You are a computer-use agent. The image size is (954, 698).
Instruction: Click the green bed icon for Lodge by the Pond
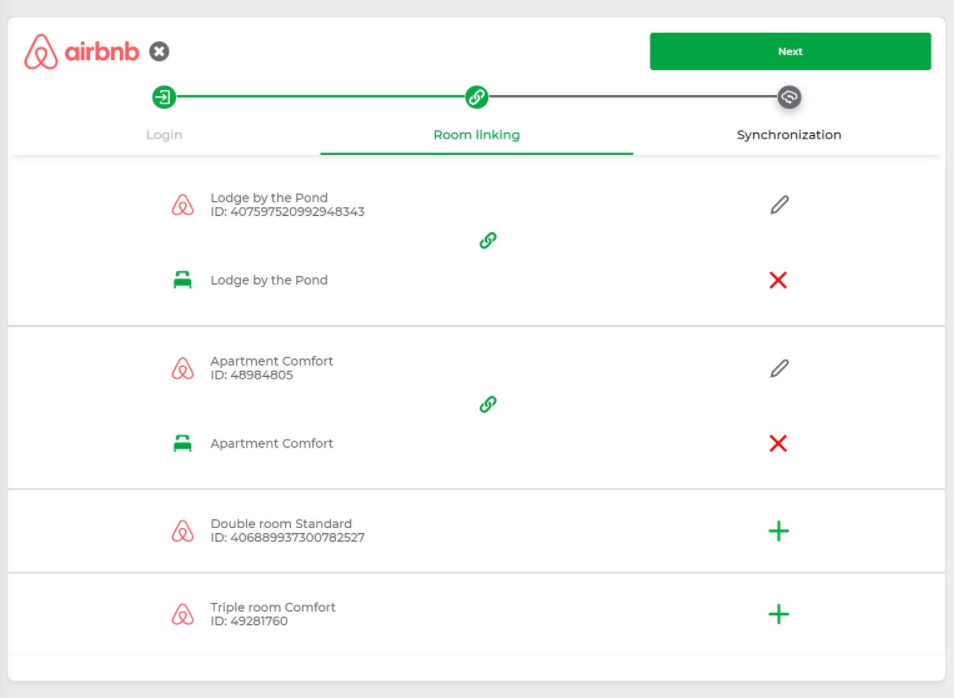point(183,280)
